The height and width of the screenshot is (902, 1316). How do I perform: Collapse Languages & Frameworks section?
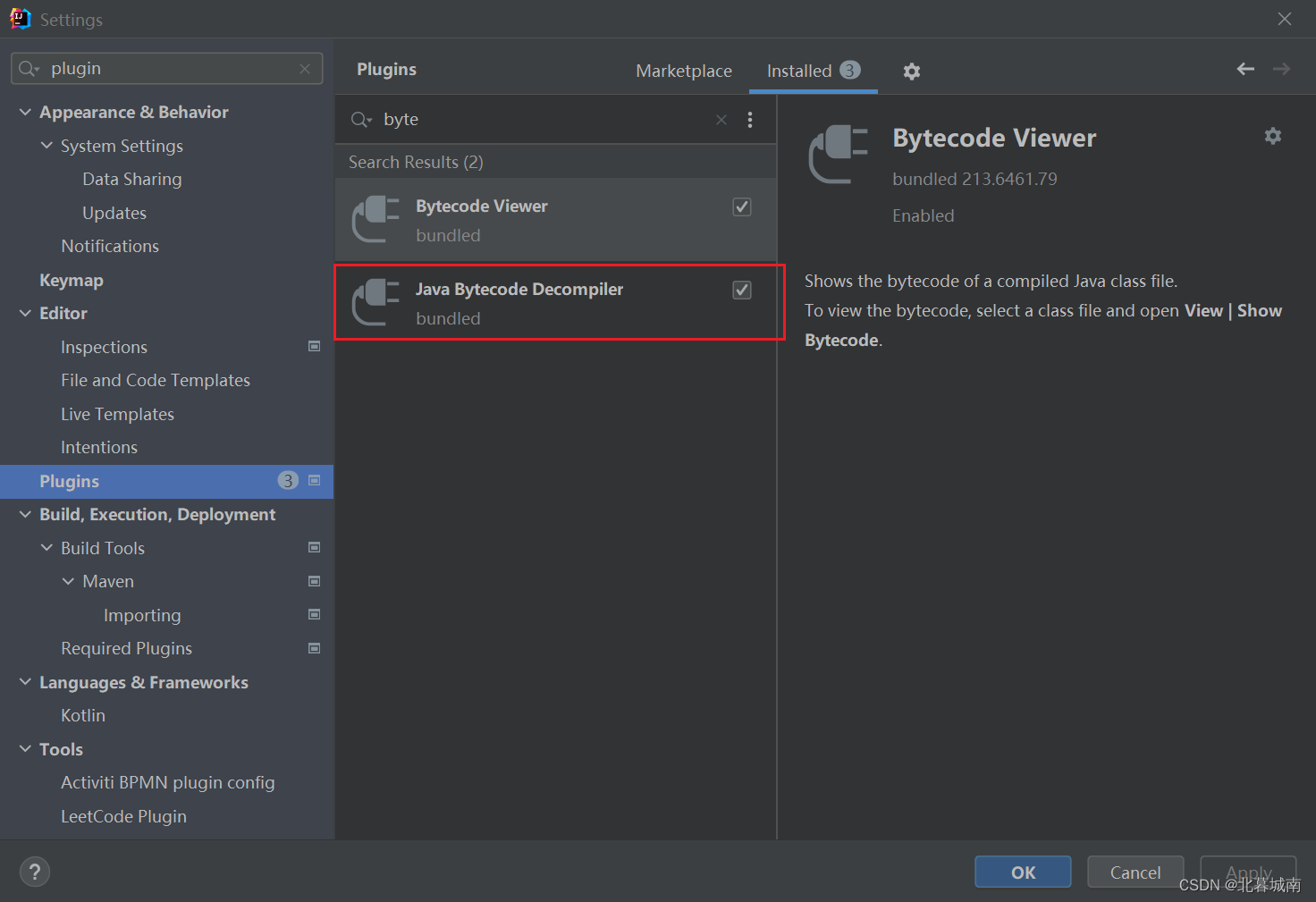point(25,682)
